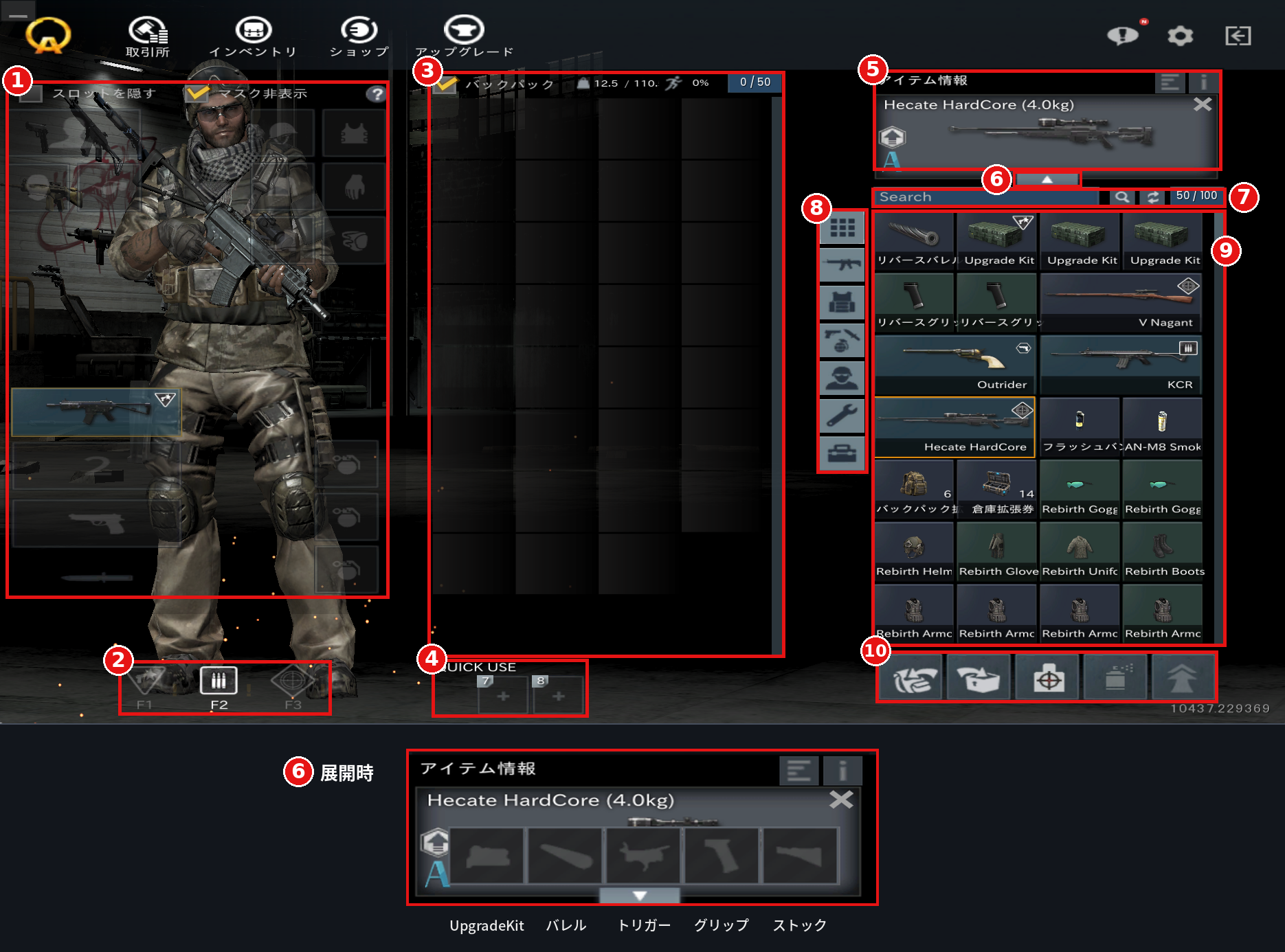Collapse expanded item info with down arrow
This screenshot has width=1285, height=952.
[639, 896]
